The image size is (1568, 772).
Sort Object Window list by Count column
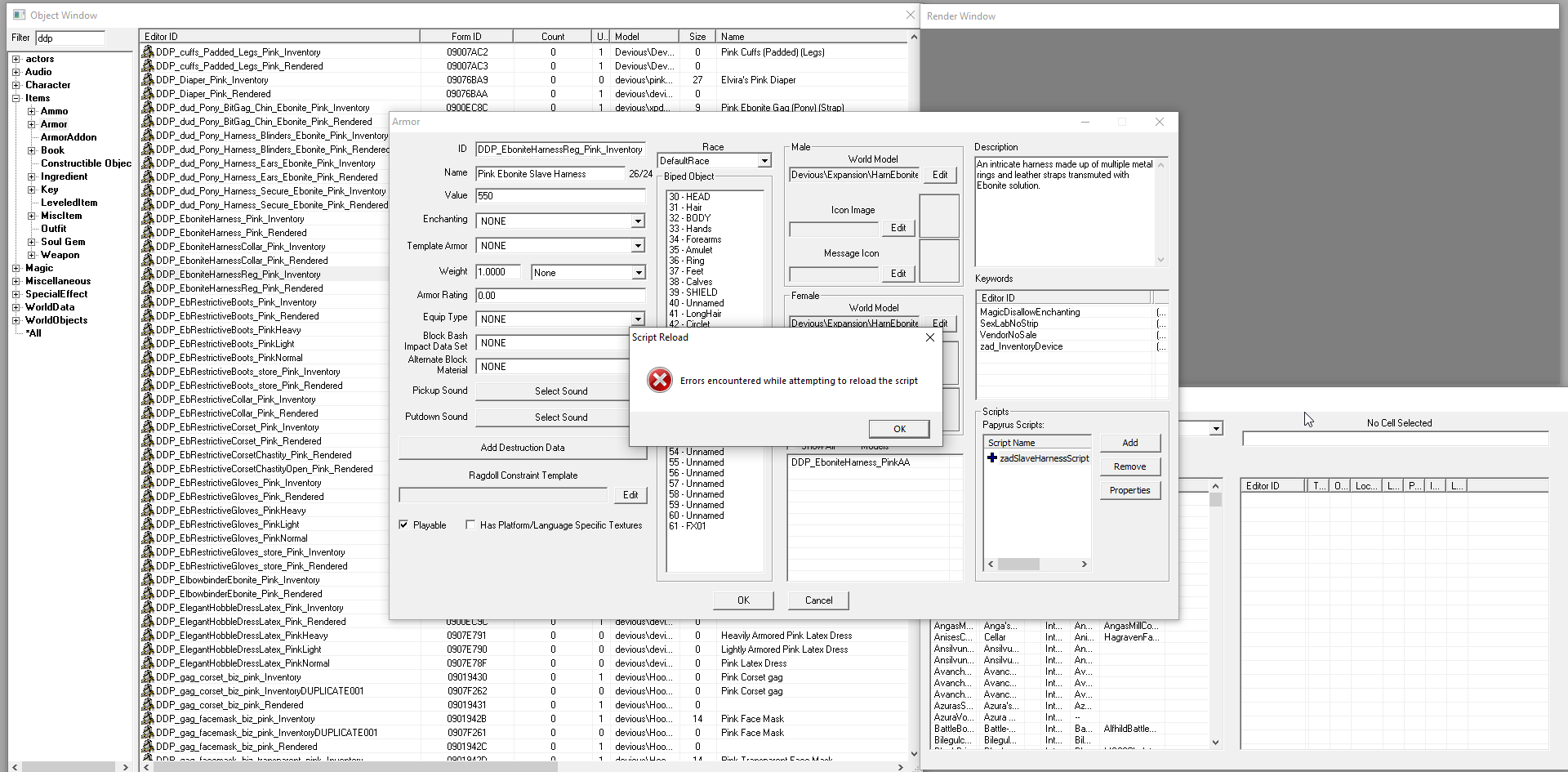pos(552,36)
